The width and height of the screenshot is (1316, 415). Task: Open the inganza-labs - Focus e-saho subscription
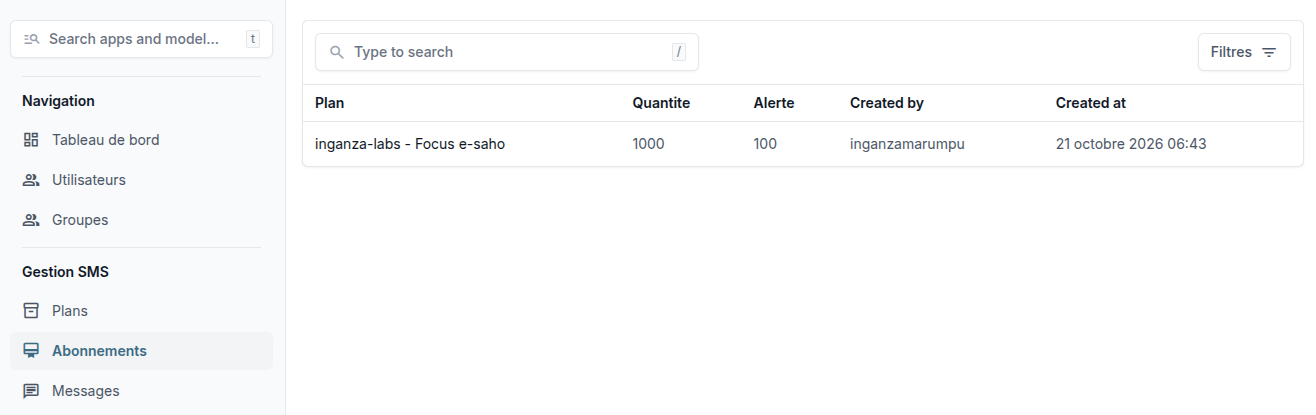click(x=410, y=144)
